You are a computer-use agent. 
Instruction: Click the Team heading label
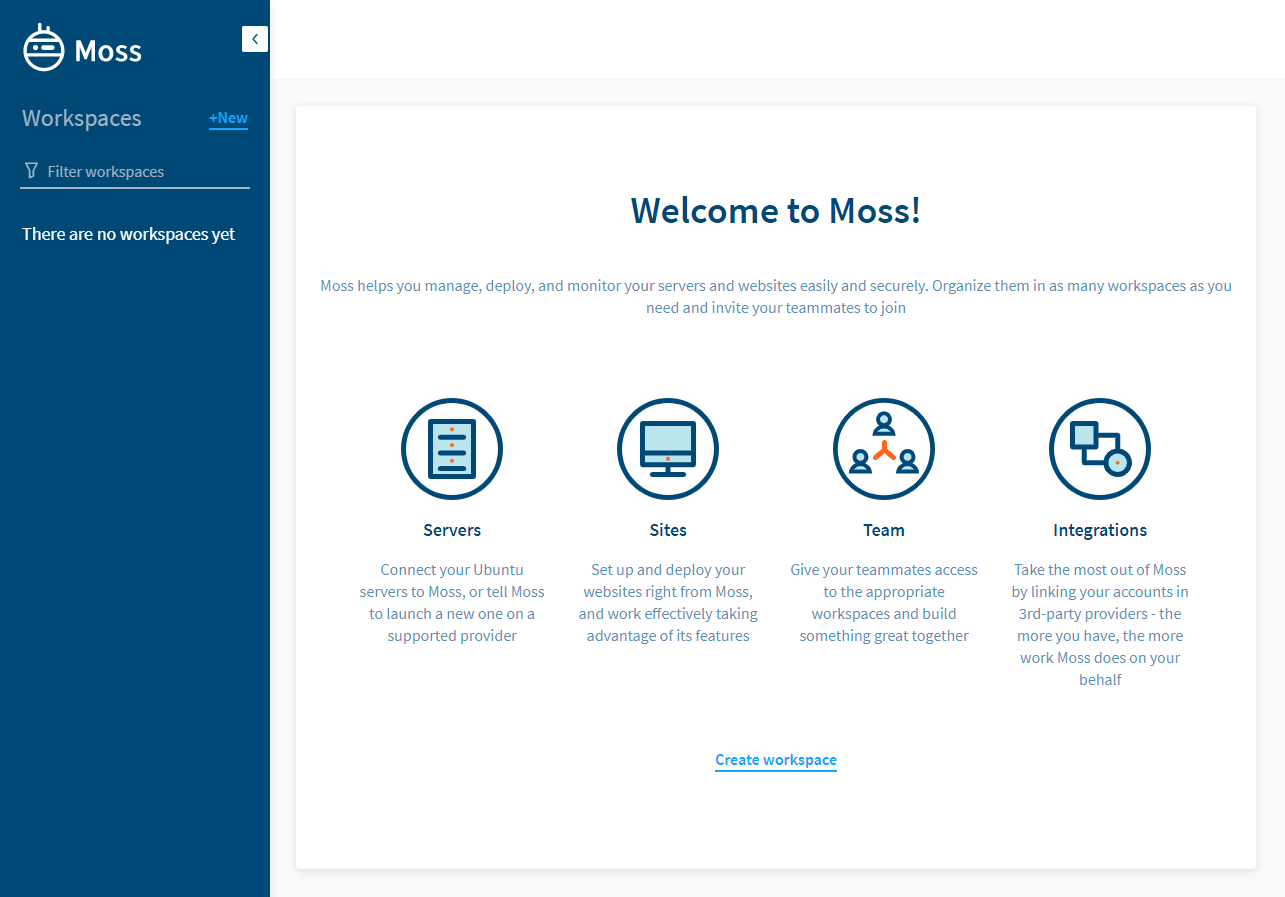(x=884, y=530)
